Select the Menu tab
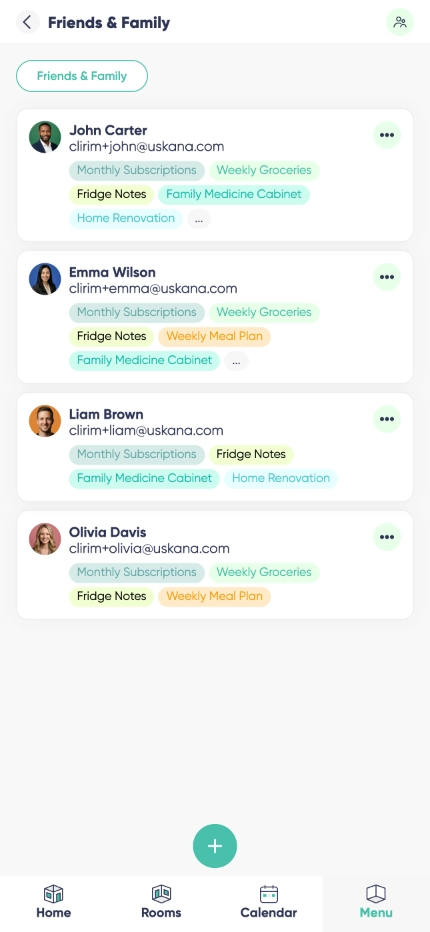Screen dimensions: 430x932 click(376, 902)
